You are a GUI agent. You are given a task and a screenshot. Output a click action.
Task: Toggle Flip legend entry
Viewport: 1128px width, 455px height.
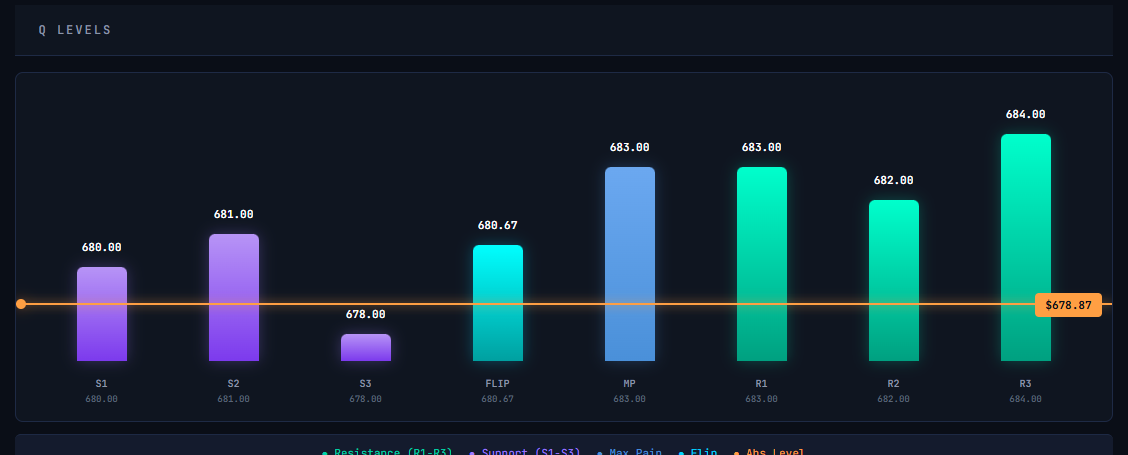[x=698, y=452]
